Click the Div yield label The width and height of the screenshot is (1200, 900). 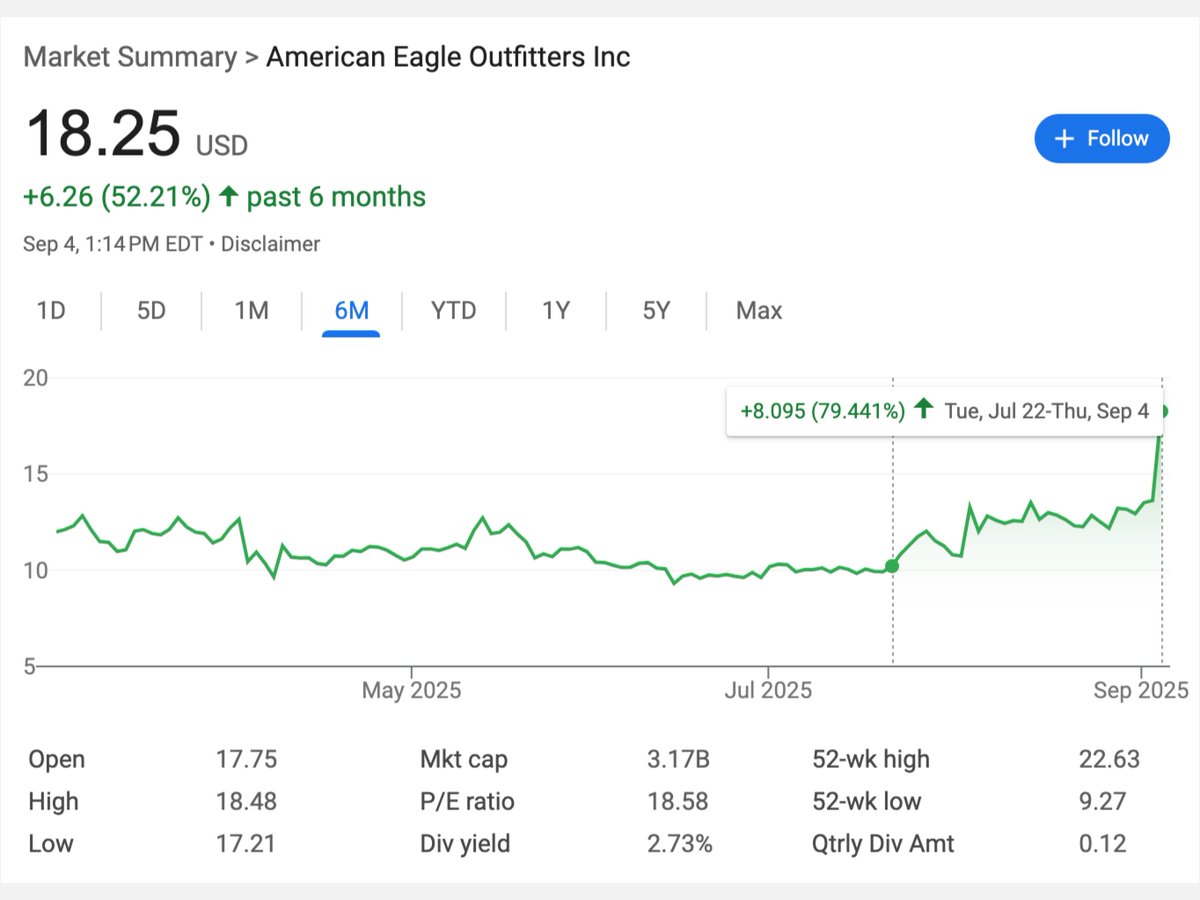pyautogui.click(x=465, y=844)
